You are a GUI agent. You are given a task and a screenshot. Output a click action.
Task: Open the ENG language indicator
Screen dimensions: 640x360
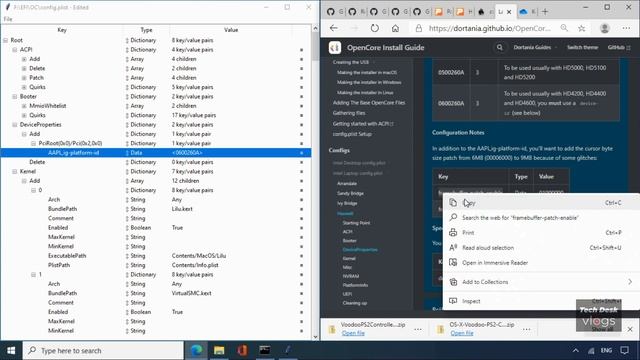click(606, 350)
